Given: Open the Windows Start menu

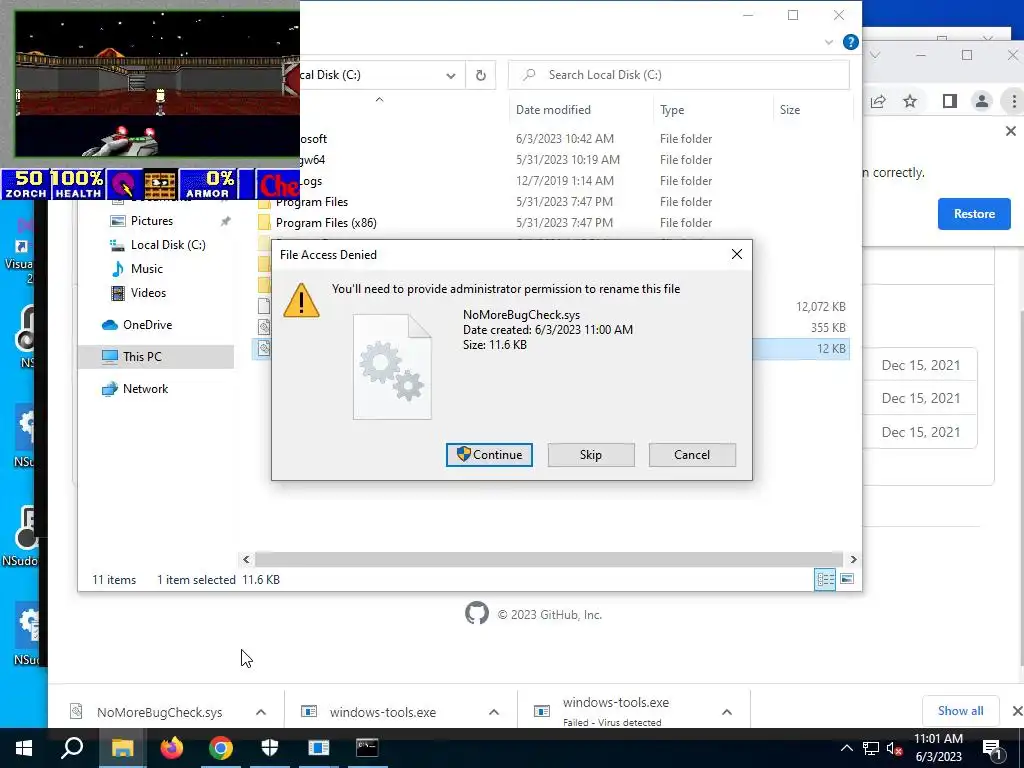Looking at the screenshot, I should 24,748.
